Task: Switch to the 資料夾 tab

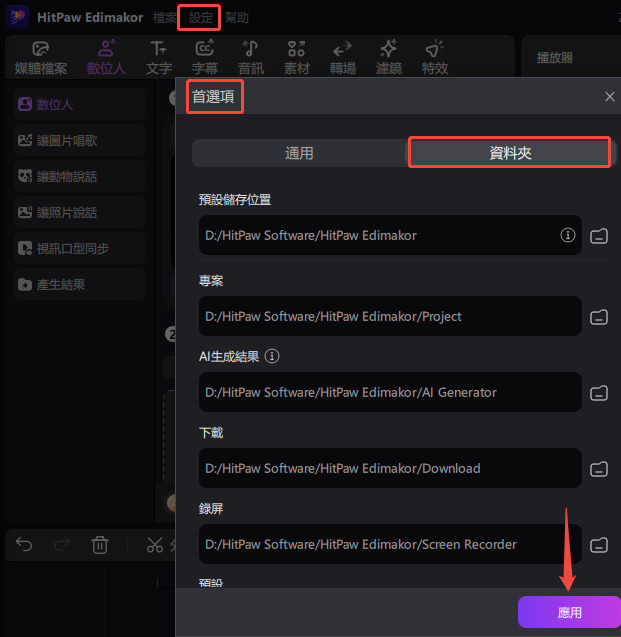Action: pyautogui.click(x=510, y=153)
